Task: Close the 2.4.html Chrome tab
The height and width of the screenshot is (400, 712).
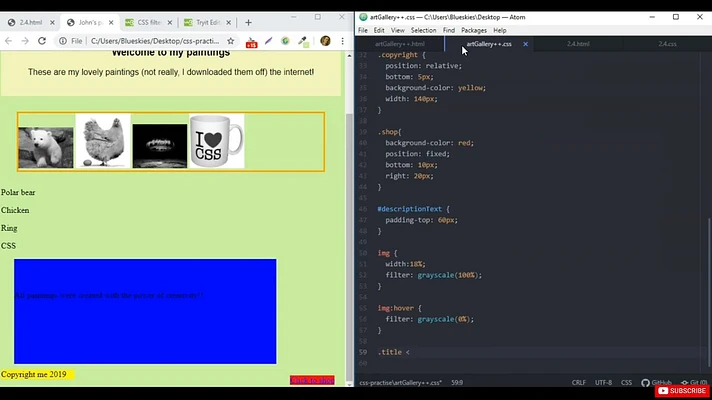Action: [x=52, y=22]
